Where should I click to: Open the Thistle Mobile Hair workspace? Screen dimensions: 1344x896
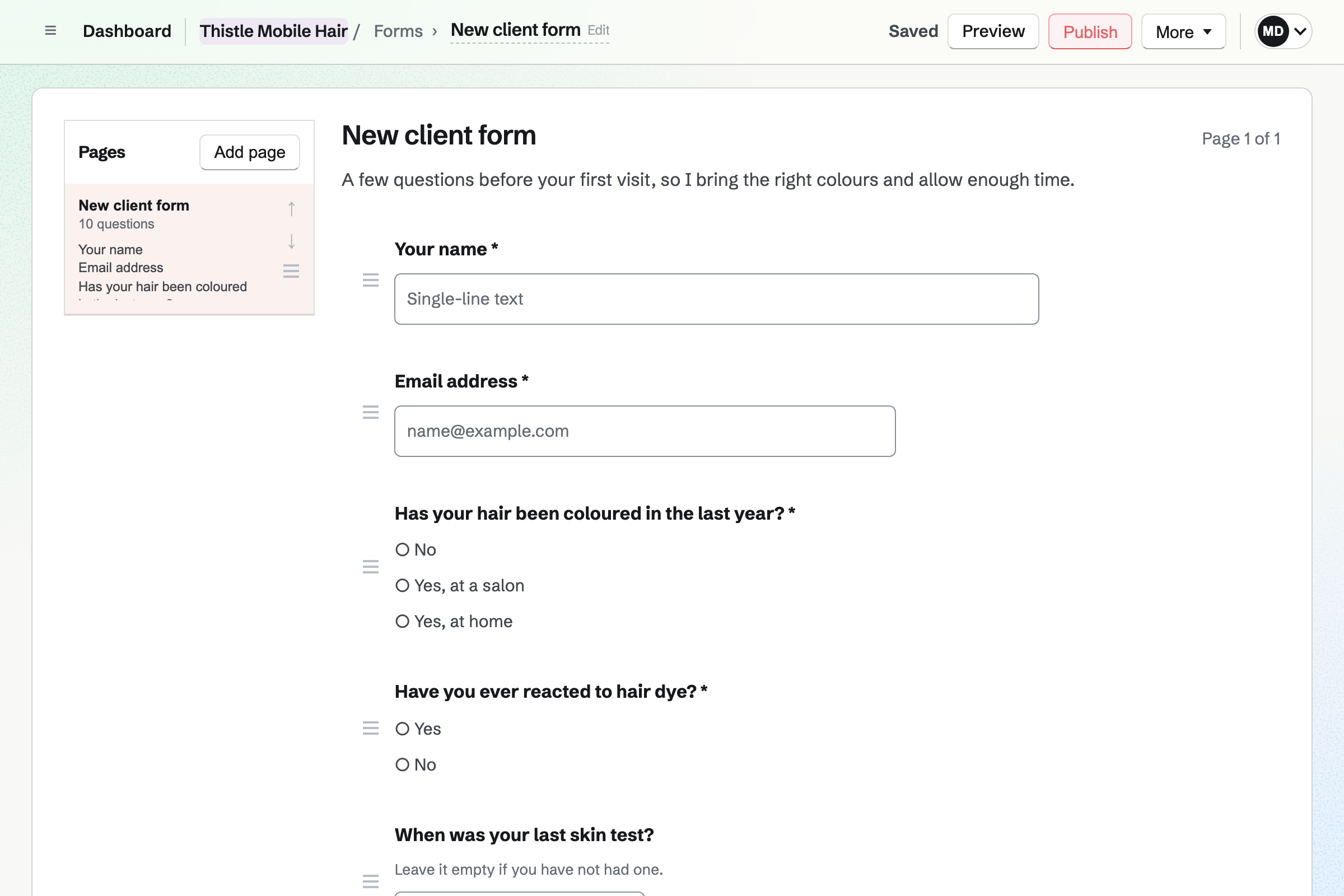274,31
